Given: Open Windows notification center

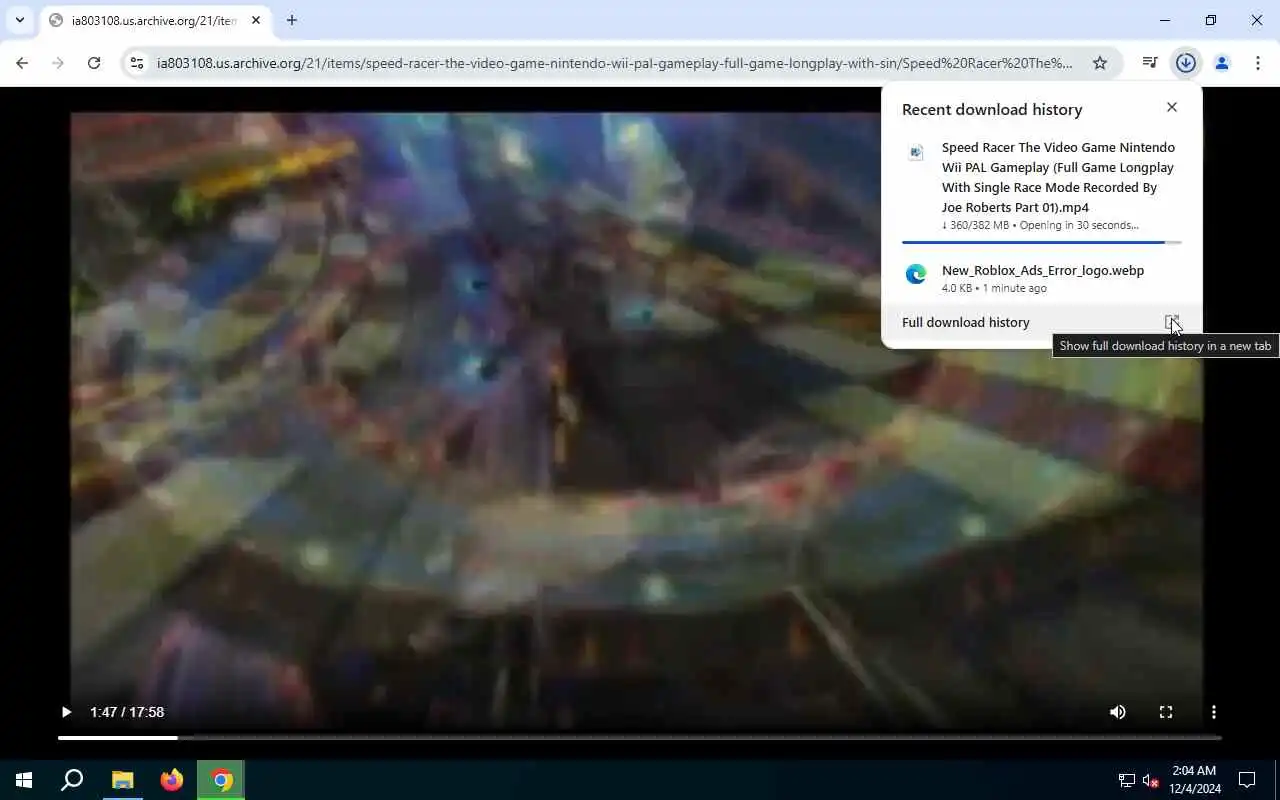Looking at the screenshot, I should click(x=1247, y=780).
